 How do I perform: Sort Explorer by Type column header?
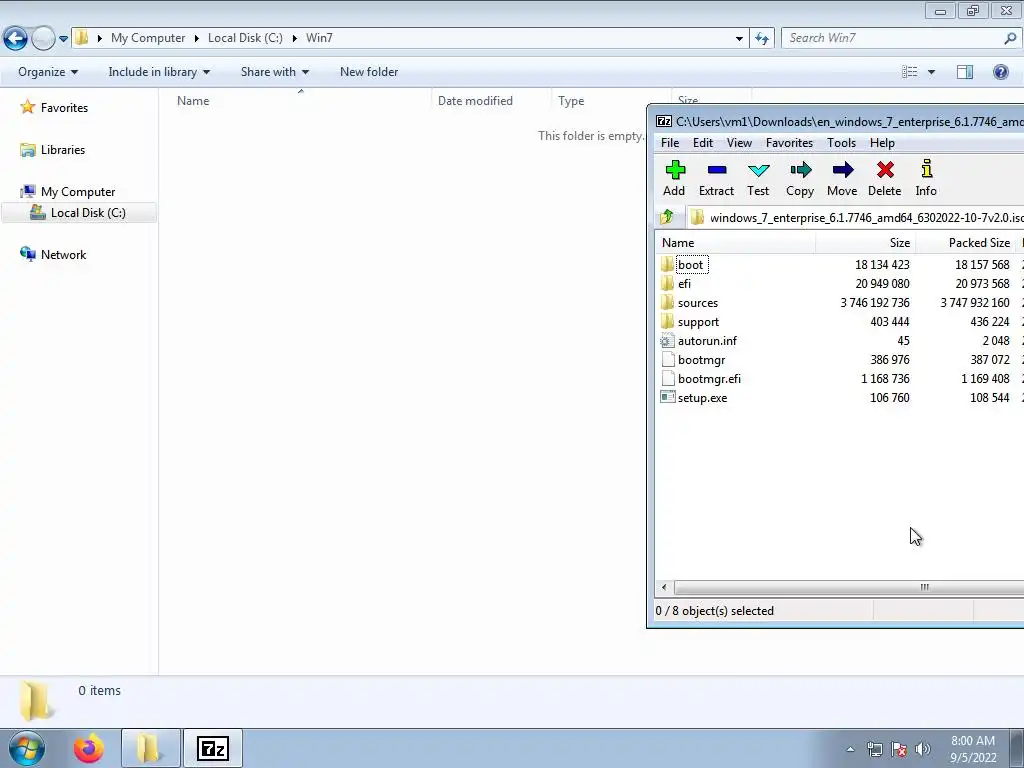tap(611, 101)
